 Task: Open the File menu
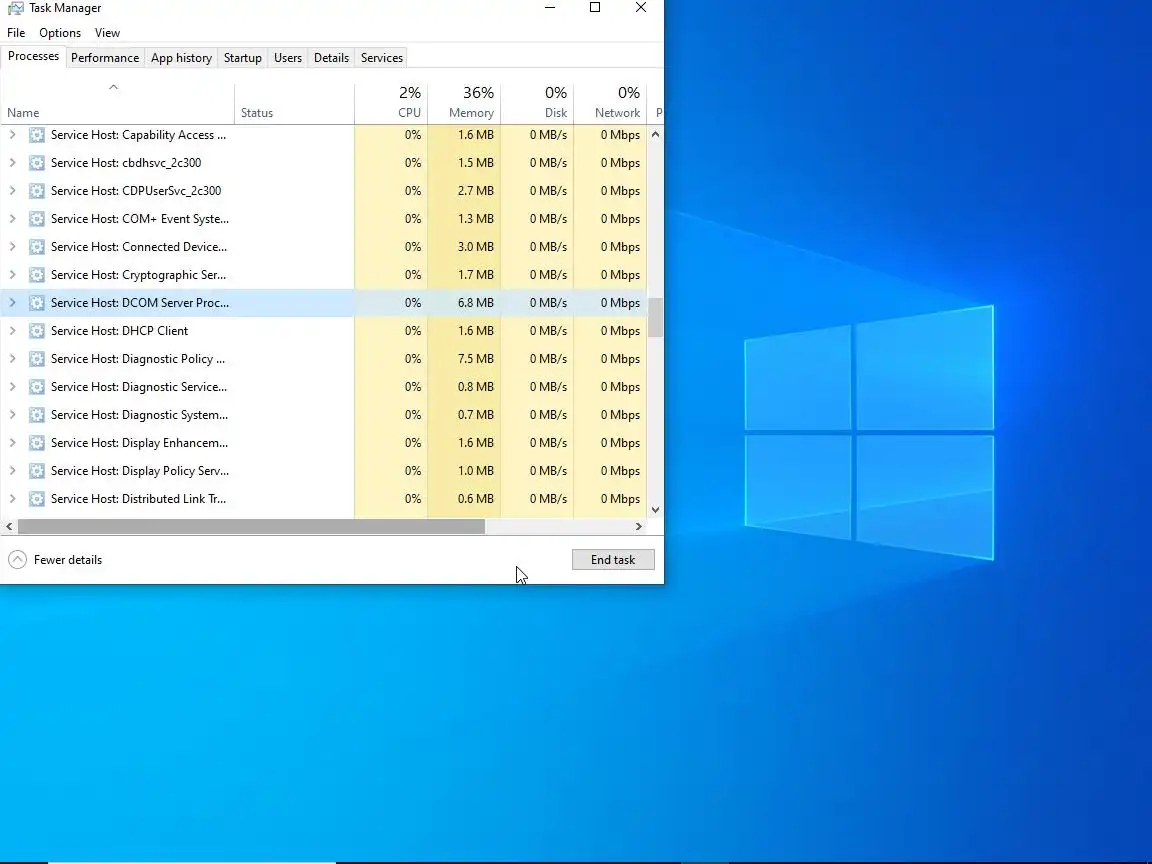click(x=16, y=33)
